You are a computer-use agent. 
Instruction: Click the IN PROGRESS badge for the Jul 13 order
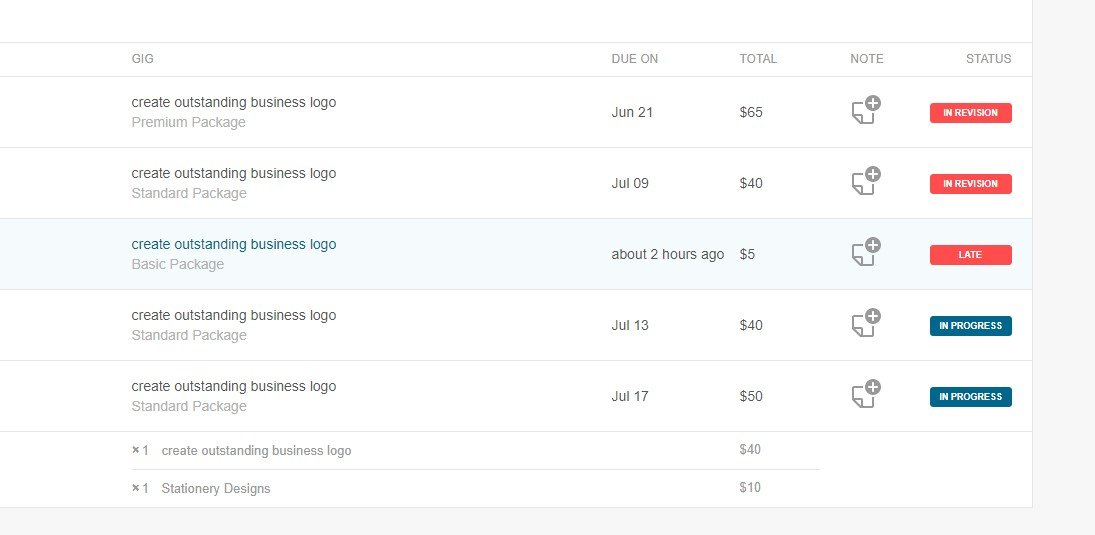pos(970,326)
